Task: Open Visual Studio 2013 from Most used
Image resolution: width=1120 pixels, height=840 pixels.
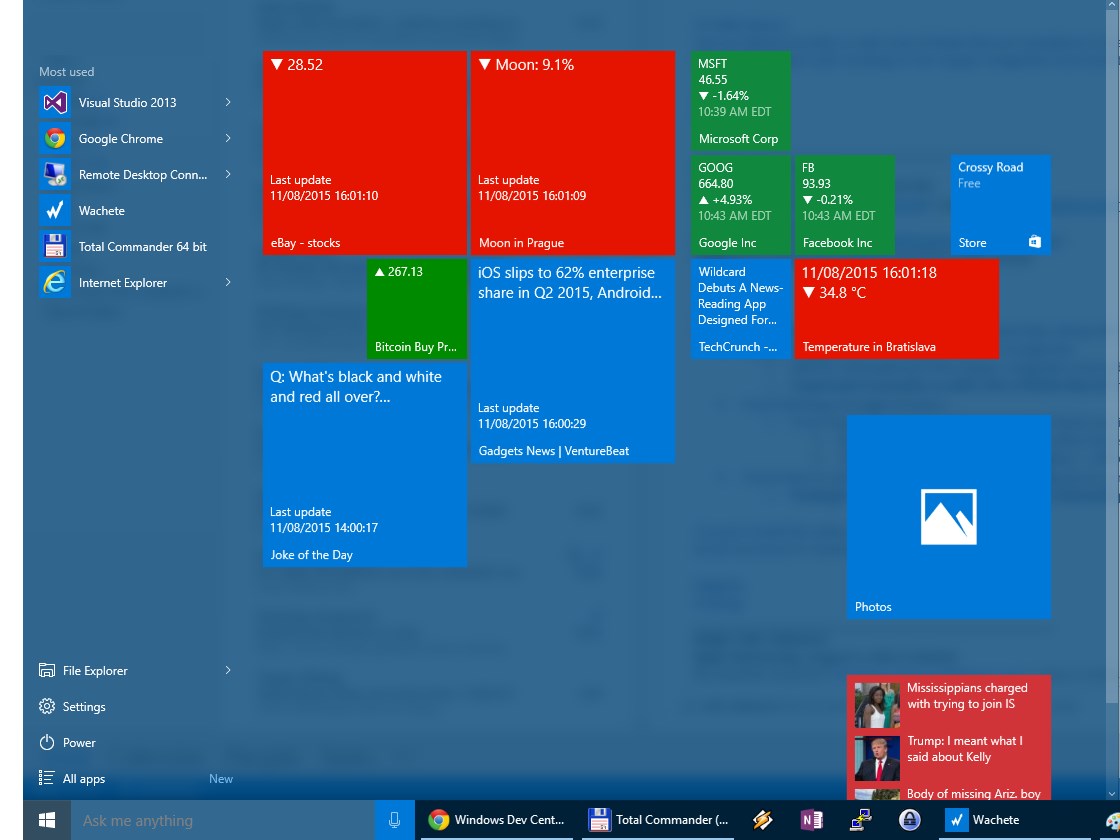Action: click(x=127, y=103)
